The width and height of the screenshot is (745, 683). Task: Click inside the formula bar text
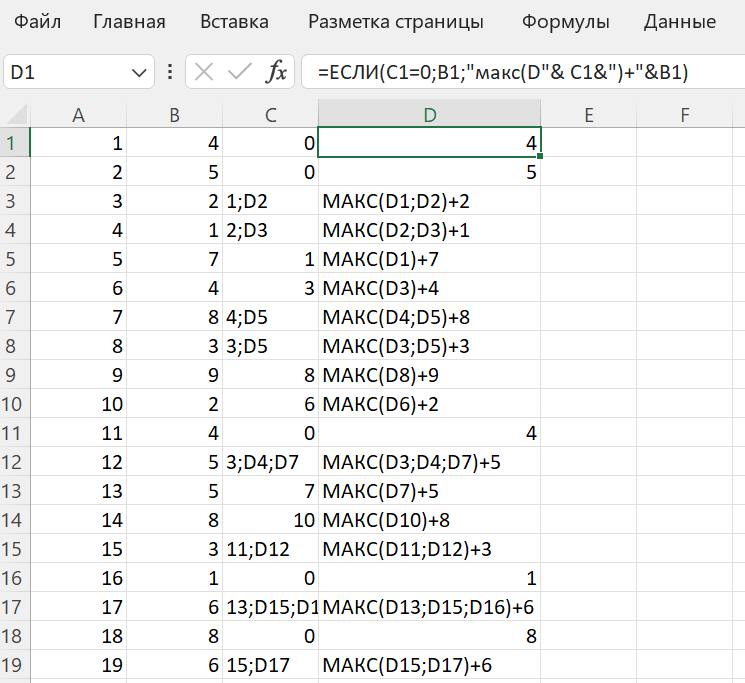pos(520,73)
